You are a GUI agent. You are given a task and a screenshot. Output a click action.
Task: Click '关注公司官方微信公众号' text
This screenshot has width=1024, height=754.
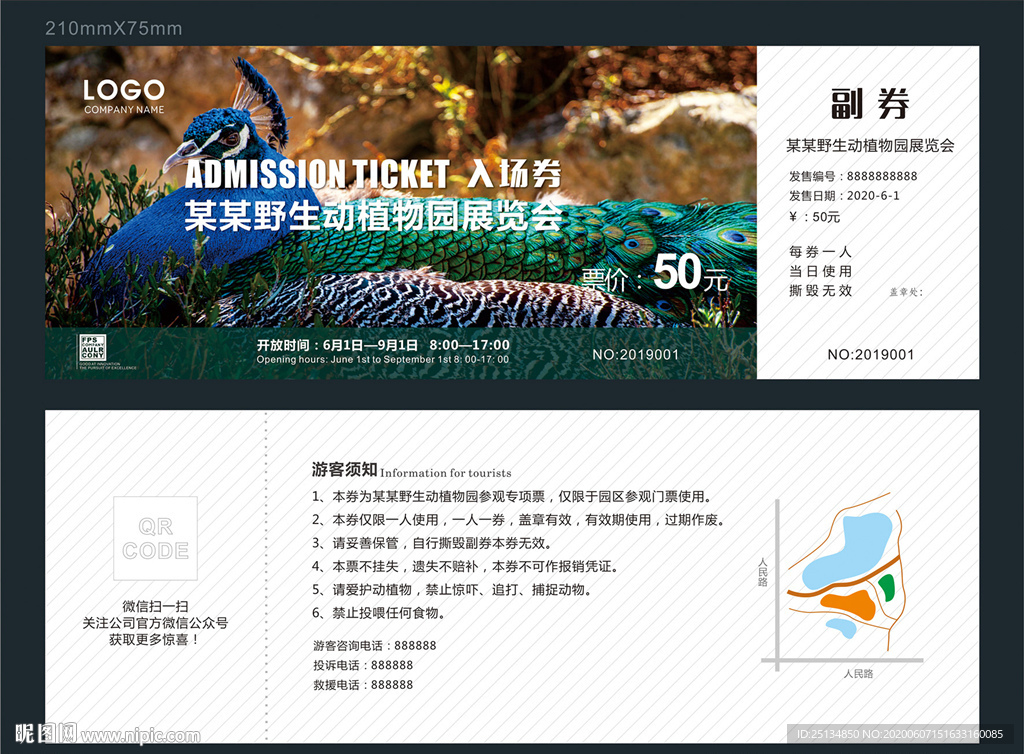click(x=155, y=623)
